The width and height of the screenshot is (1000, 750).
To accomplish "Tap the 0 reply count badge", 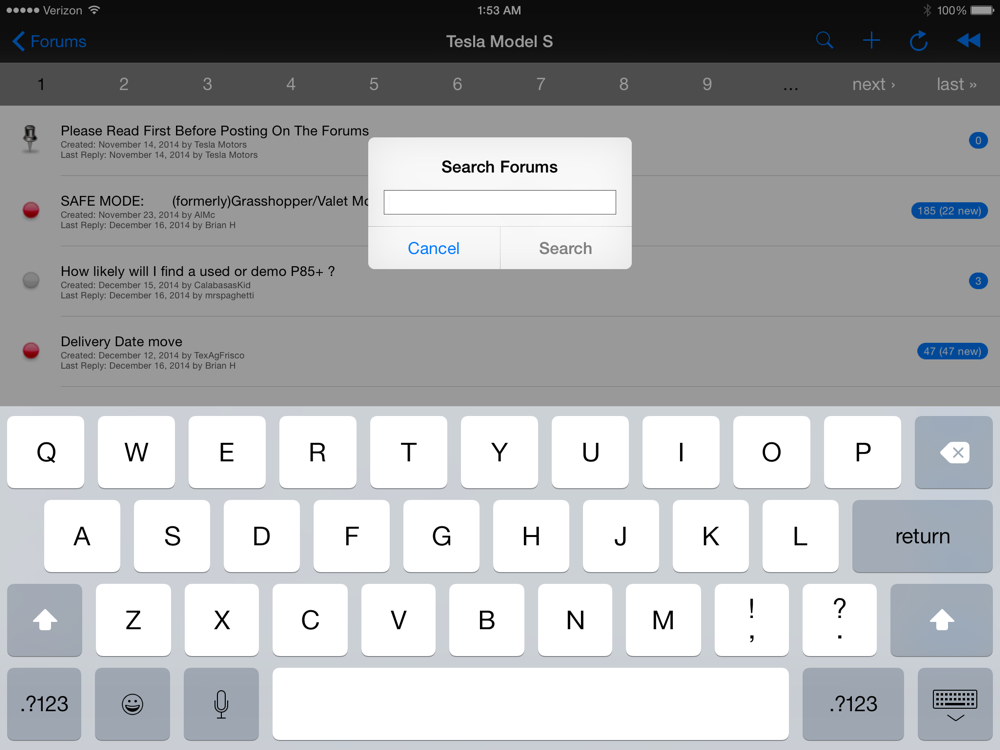I will click(978, 140).
